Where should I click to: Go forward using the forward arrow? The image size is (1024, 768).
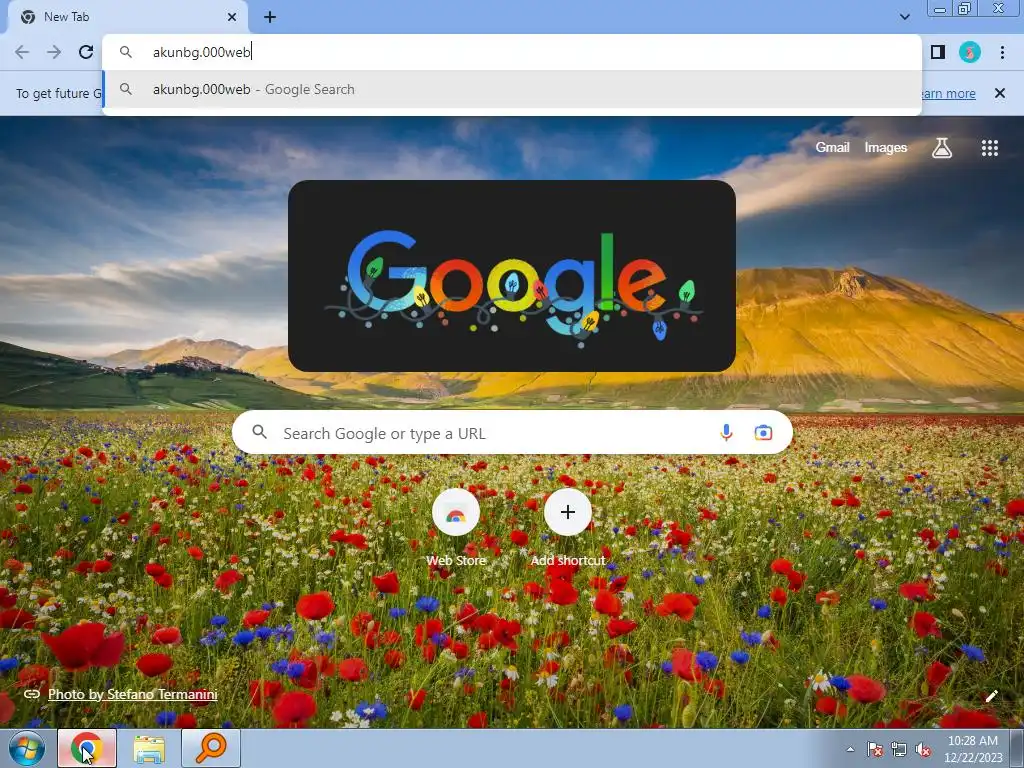click(54, 52)
